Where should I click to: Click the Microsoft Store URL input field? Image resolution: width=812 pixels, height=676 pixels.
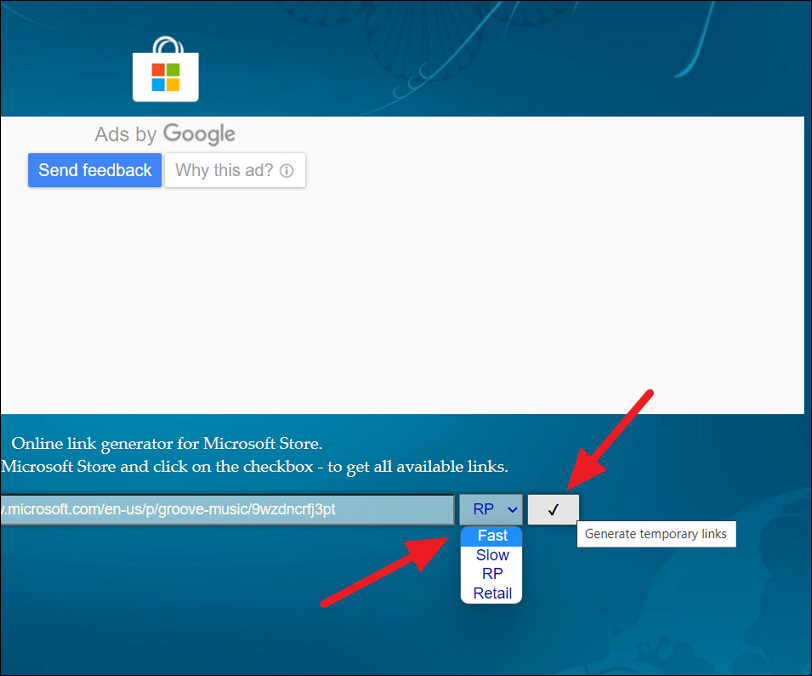point(227,509)
